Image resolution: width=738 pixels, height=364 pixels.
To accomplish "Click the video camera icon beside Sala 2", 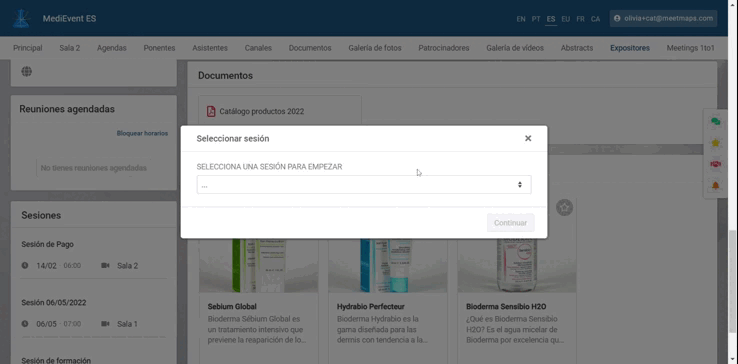I will [105, 266].
